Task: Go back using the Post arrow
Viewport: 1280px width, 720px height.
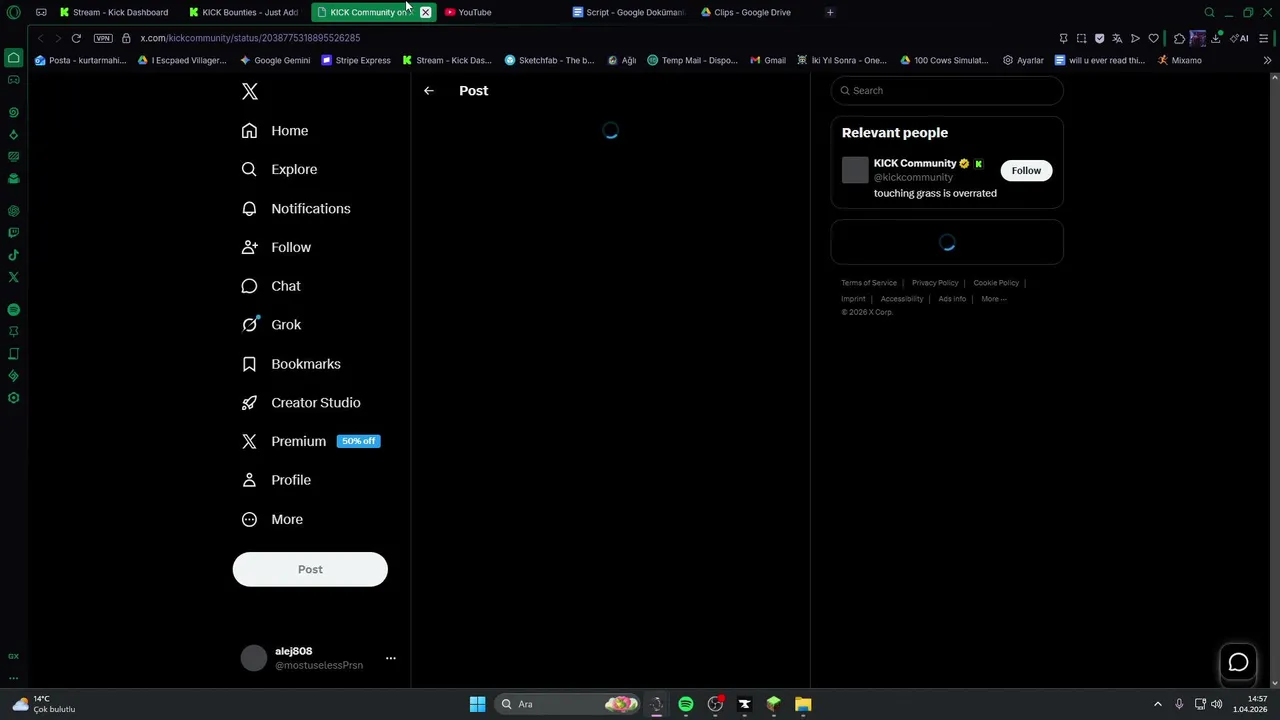Action: tap(429, 91)
